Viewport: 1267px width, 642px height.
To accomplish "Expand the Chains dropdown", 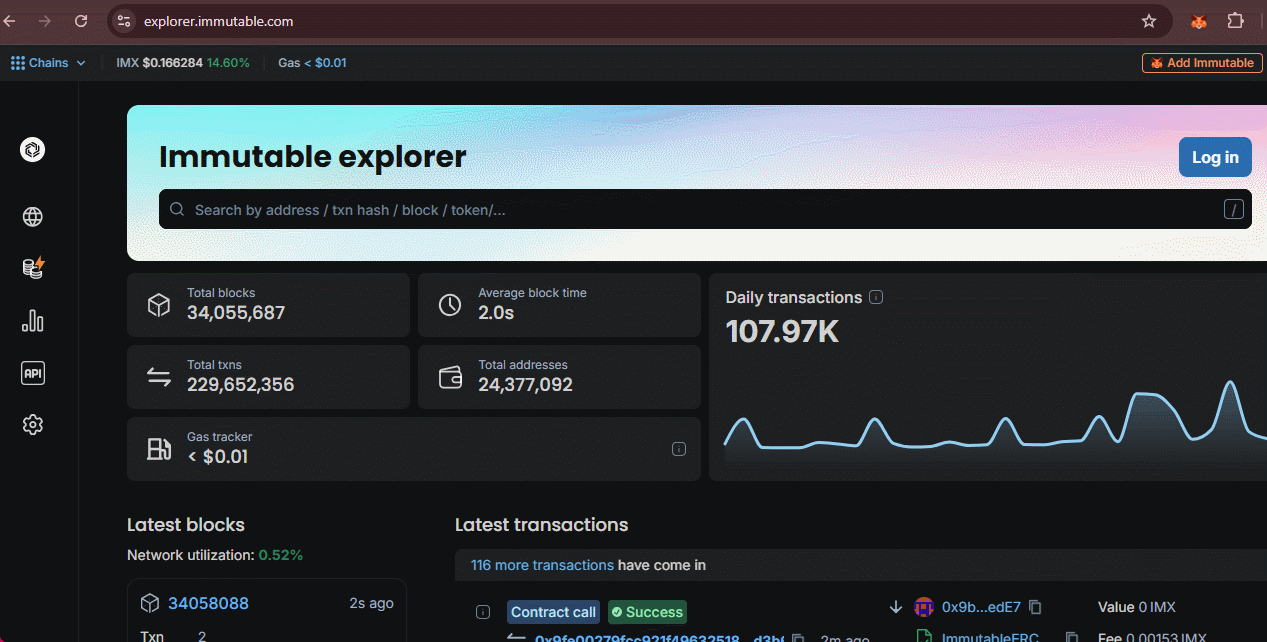I will 49,63.
